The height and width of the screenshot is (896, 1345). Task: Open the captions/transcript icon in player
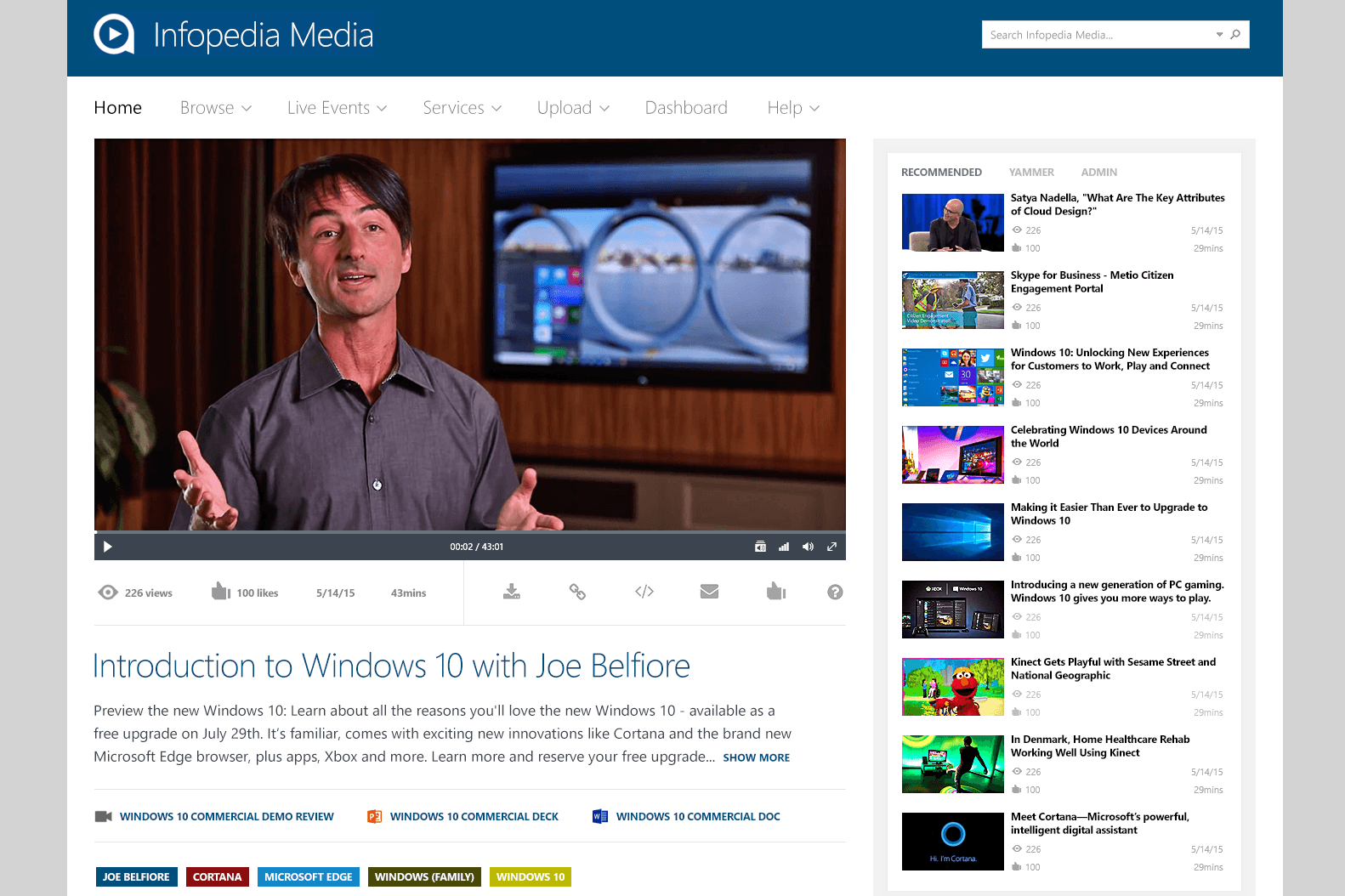pyautogui.click(x=760, y=547)
